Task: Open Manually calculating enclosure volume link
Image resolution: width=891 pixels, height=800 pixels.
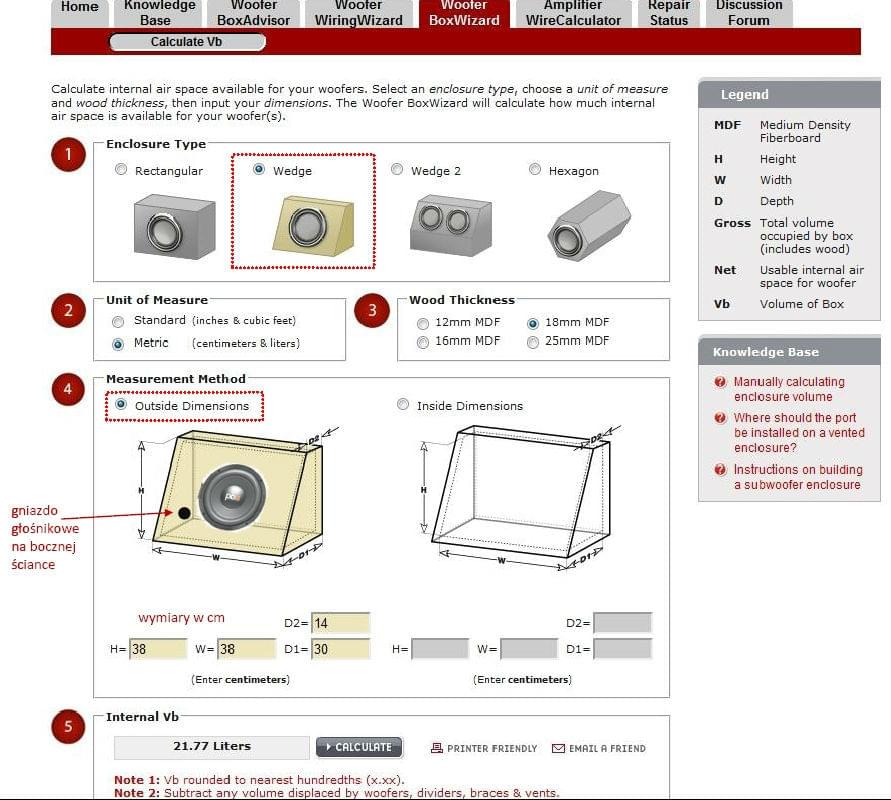Action: click(789, 389)
